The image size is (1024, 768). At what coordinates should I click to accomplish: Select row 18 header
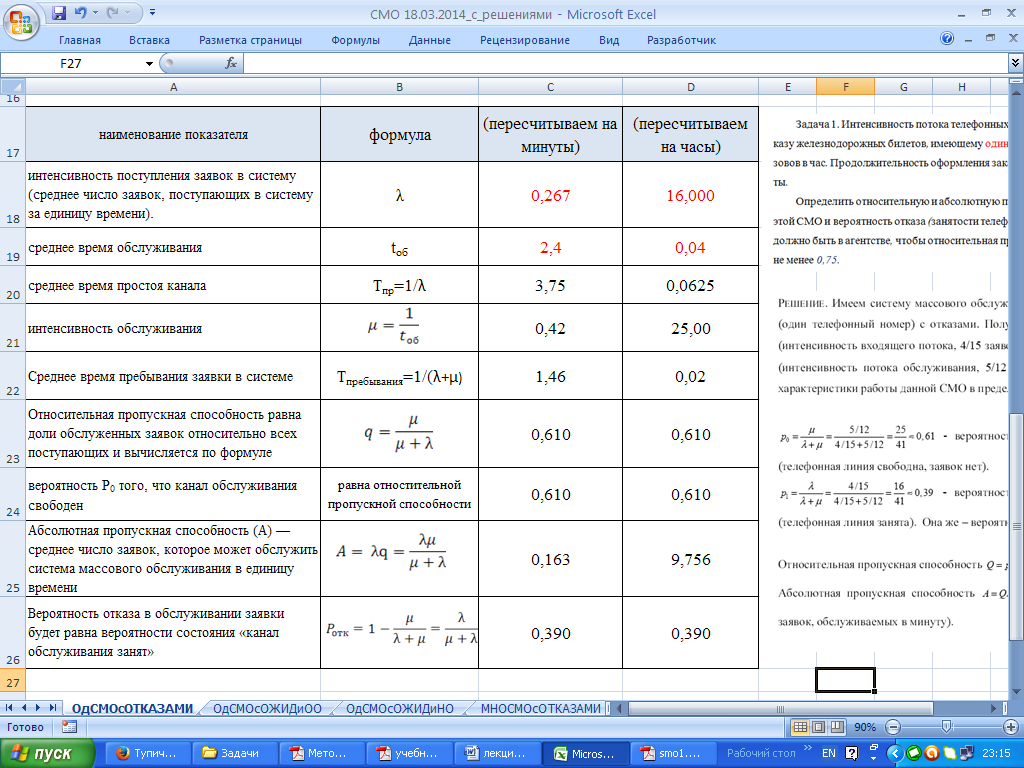[x=12, y=195]
